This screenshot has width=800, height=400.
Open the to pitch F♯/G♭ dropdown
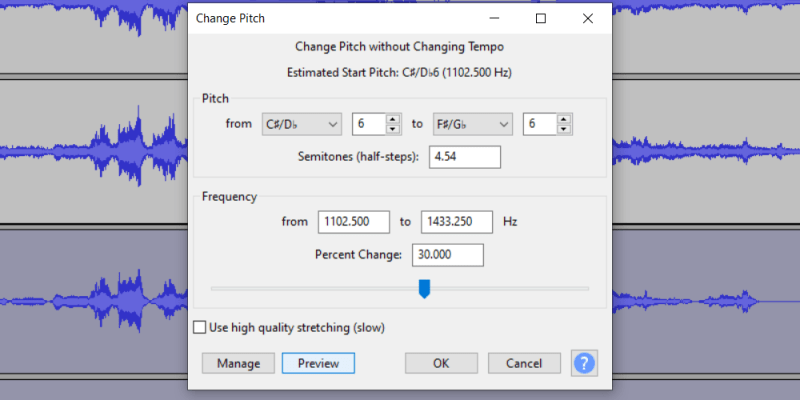(x=472, y=124)
